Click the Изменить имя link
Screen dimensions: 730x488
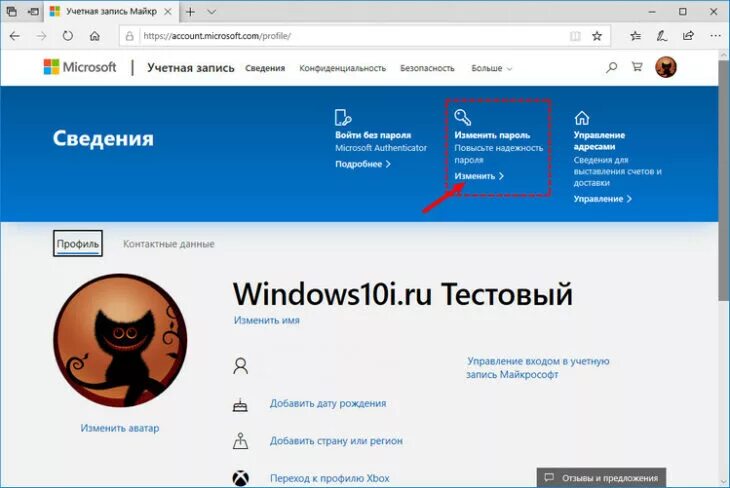(267, 320)
